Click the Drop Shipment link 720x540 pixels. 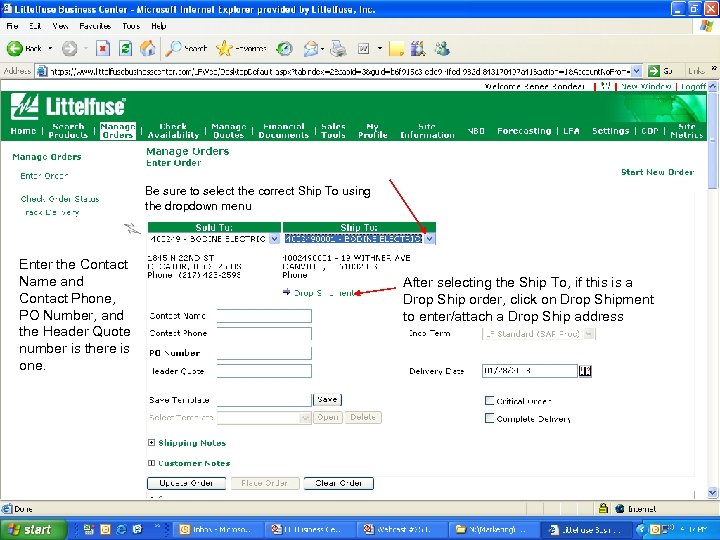(324, 293)
